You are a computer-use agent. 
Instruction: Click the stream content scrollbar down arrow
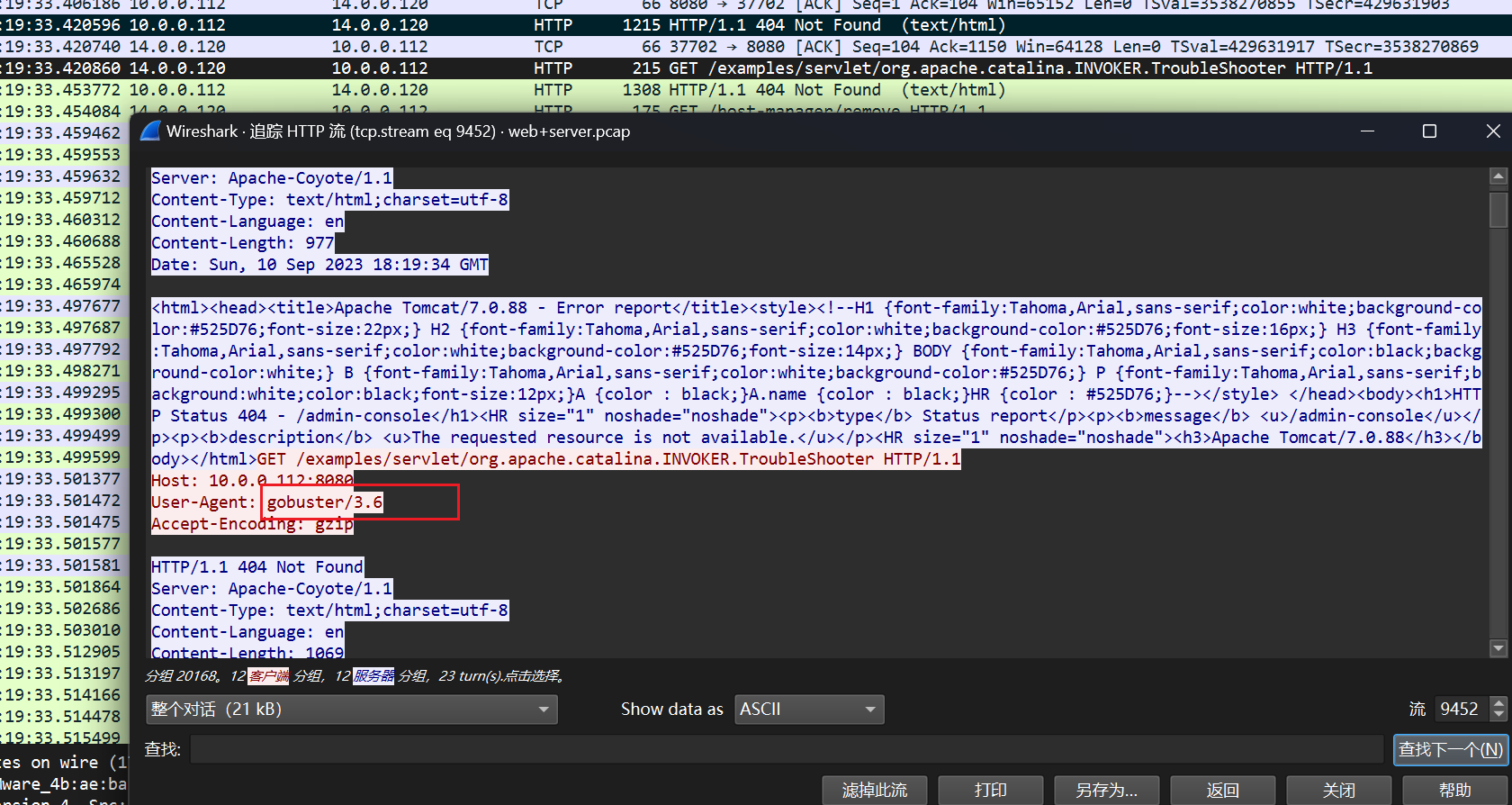[x=1498, y=647]
